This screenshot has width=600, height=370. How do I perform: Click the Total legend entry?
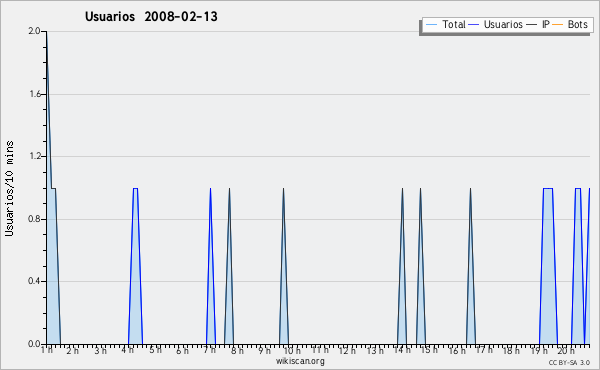point(445,24)
